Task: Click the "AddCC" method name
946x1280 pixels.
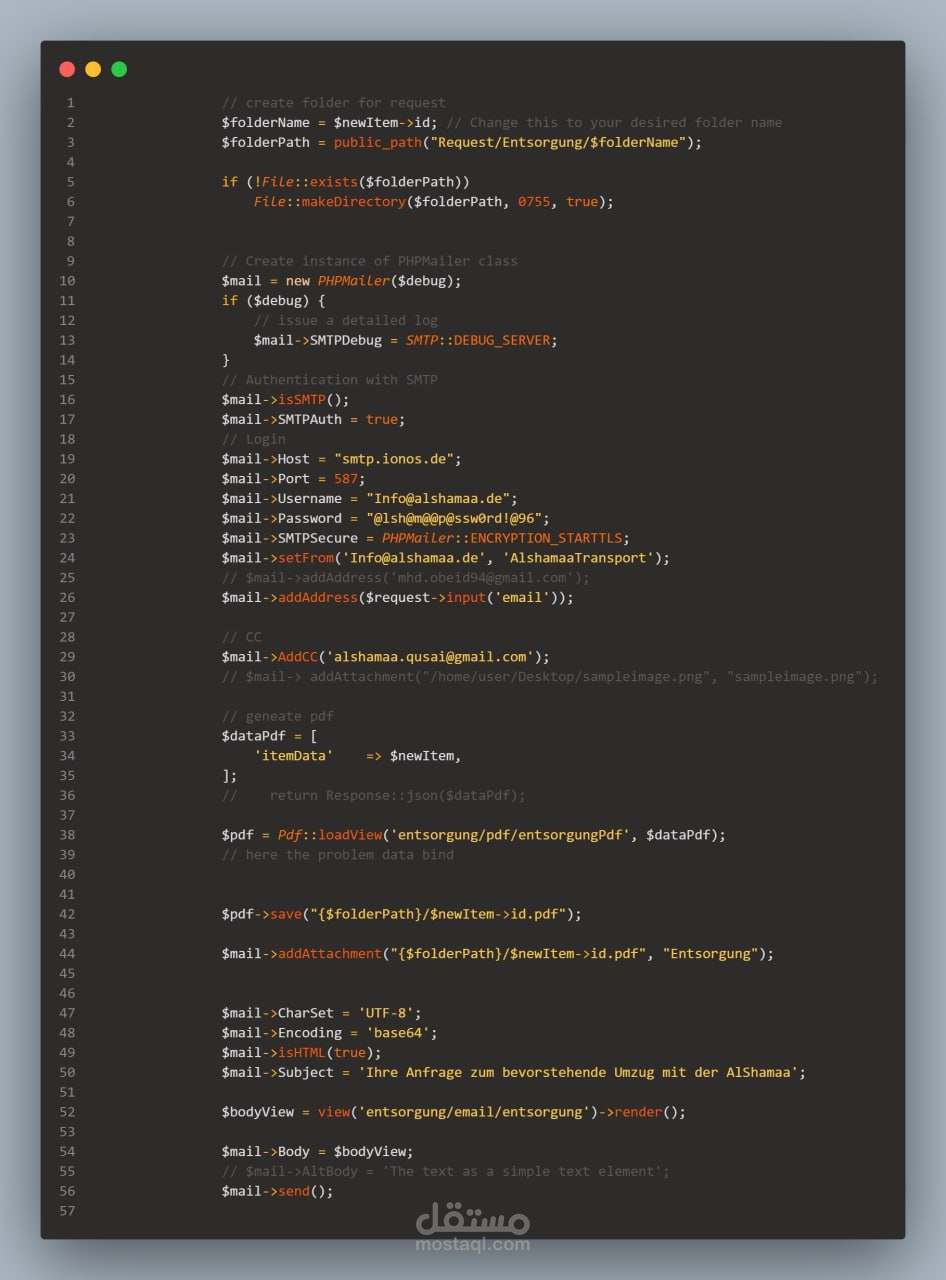Action: (x=298, y=656)
